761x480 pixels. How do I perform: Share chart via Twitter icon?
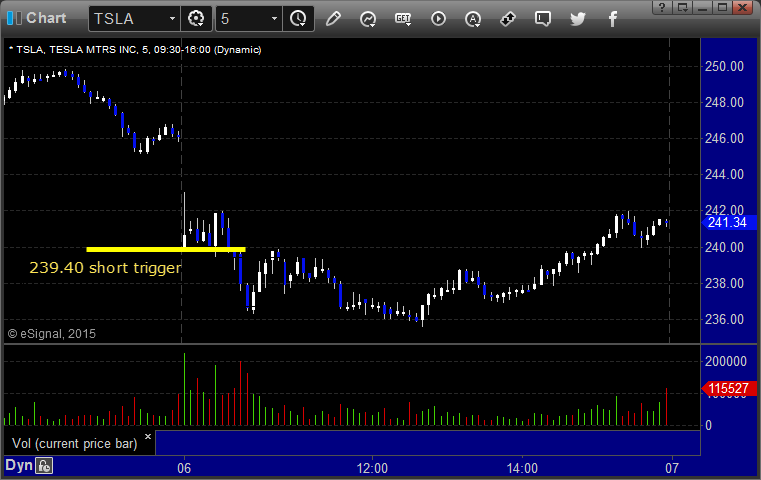(578, 19)
